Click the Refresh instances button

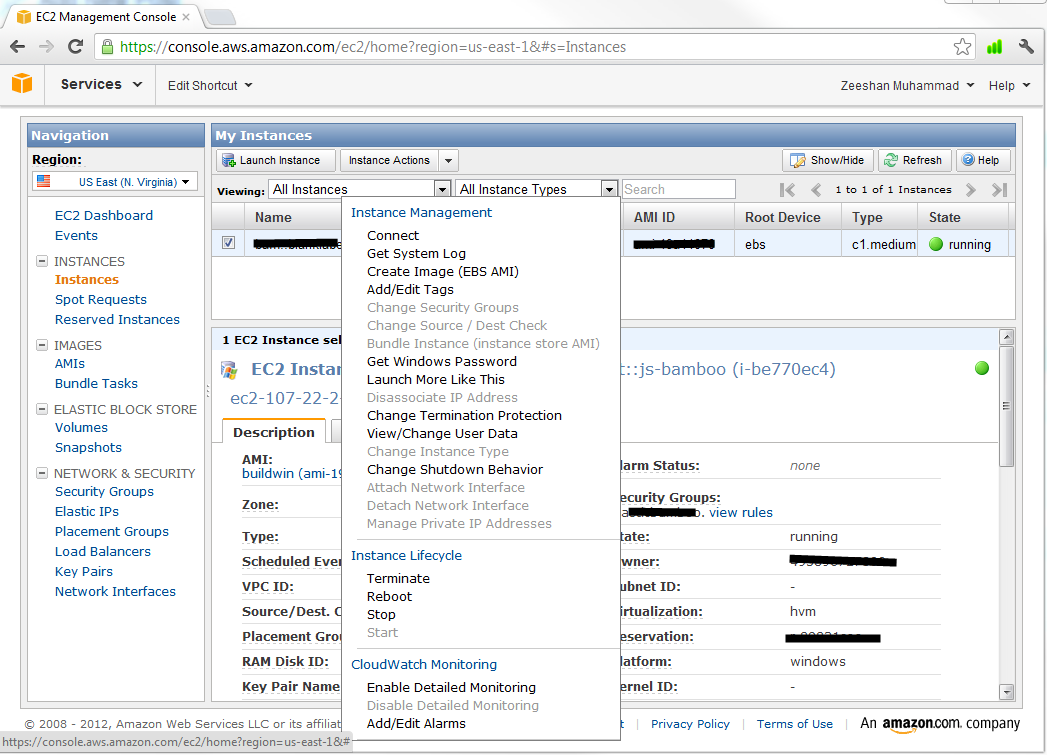(914, 160)
